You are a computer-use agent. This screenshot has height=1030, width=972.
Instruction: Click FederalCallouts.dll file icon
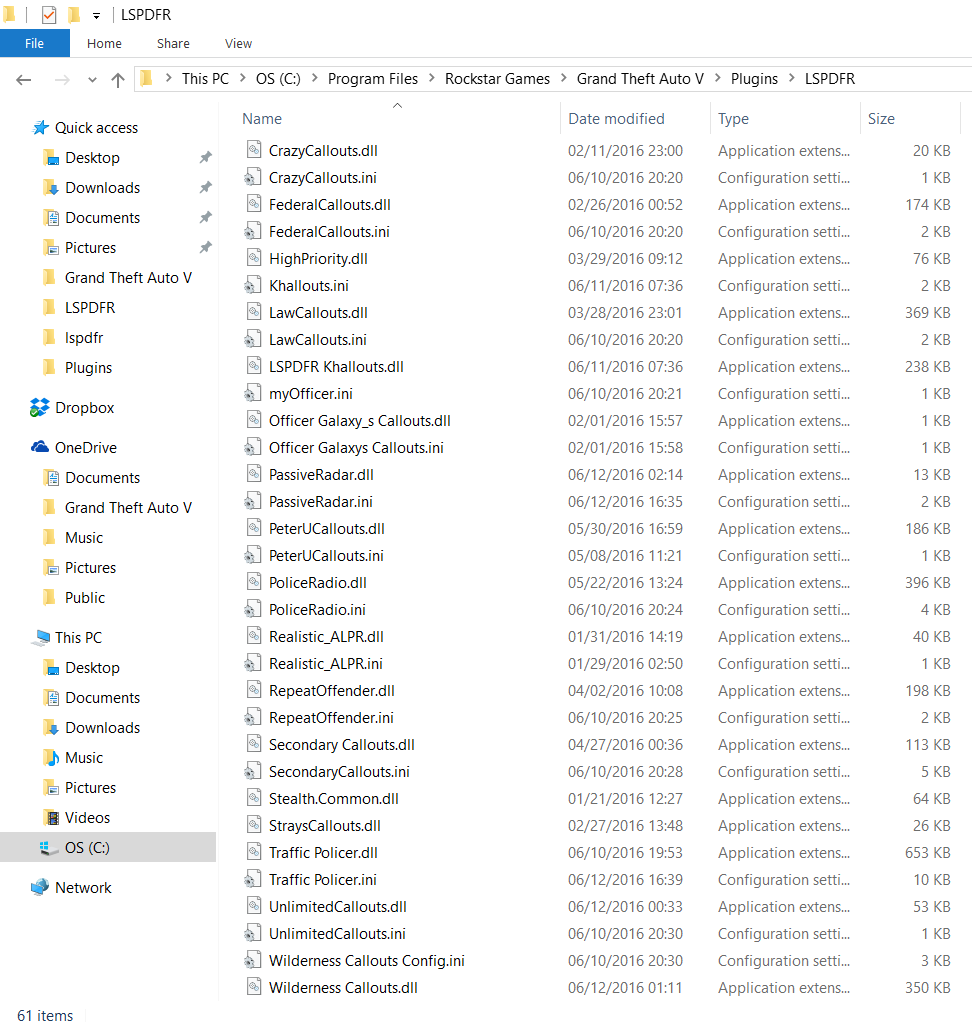point(254,204)
